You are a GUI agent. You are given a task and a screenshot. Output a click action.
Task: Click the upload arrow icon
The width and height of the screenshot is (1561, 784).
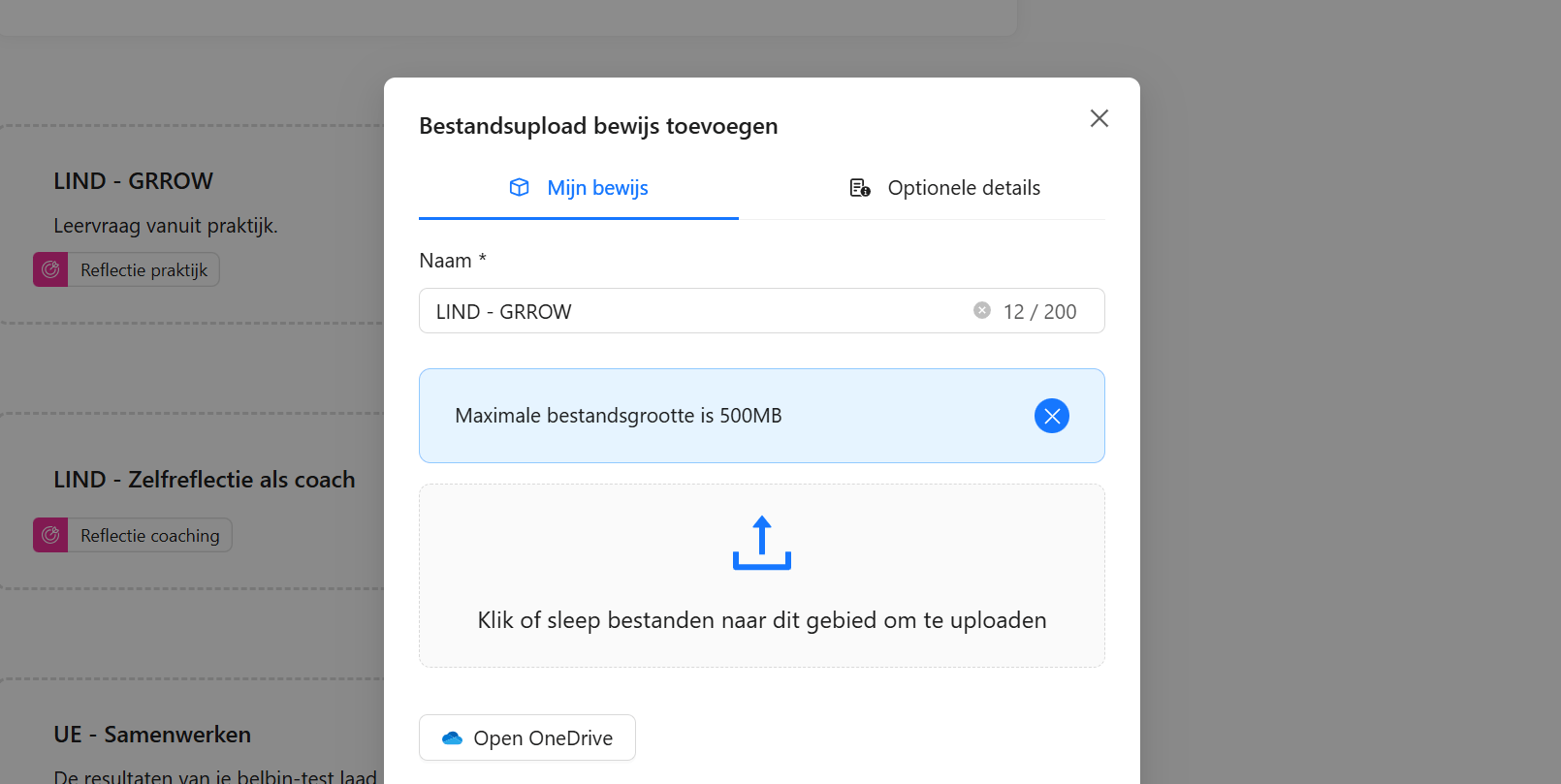tap(762, 543)
